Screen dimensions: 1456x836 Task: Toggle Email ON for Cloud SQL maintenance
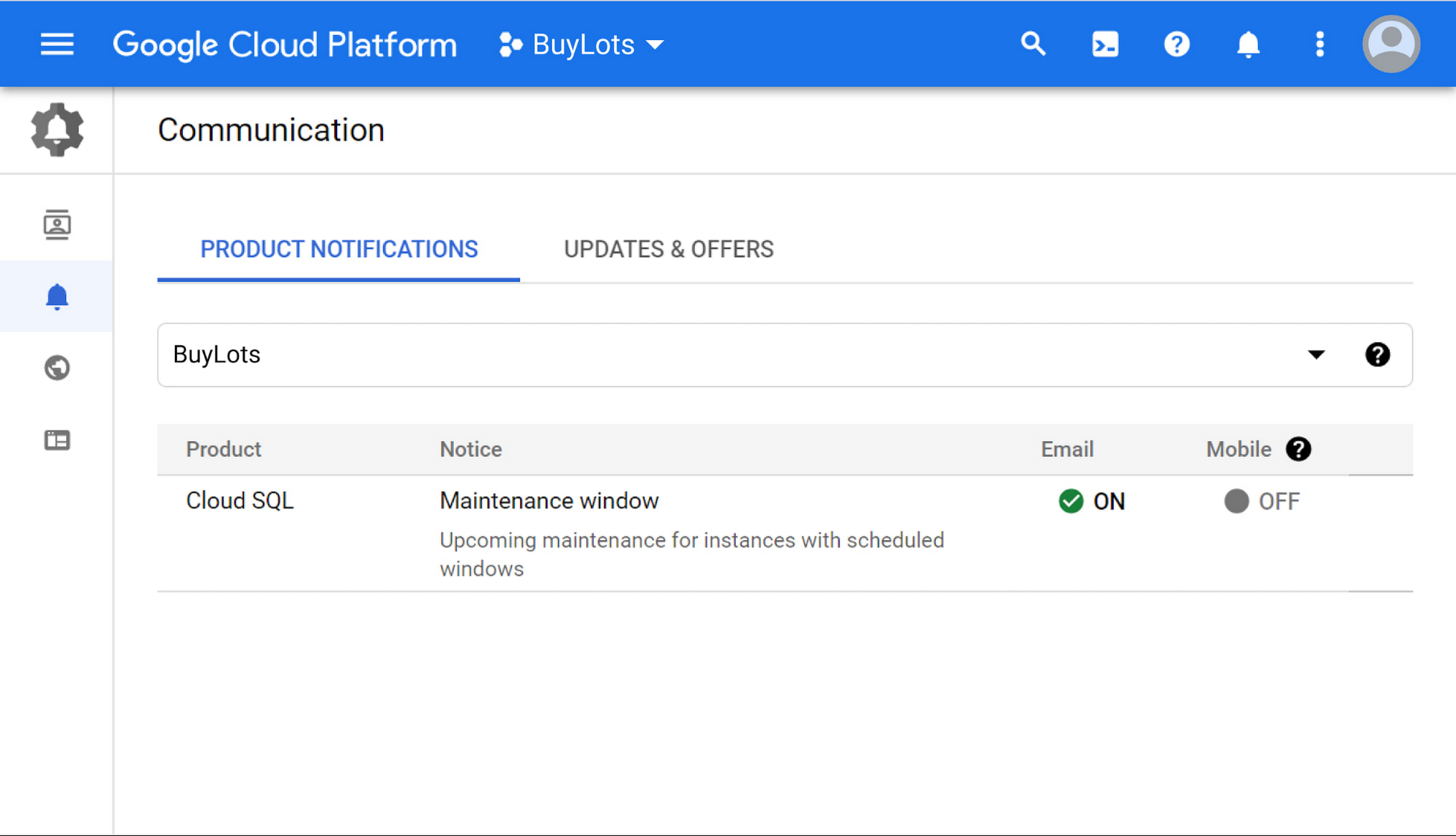pyautogui.click(x=1091, y=501)
